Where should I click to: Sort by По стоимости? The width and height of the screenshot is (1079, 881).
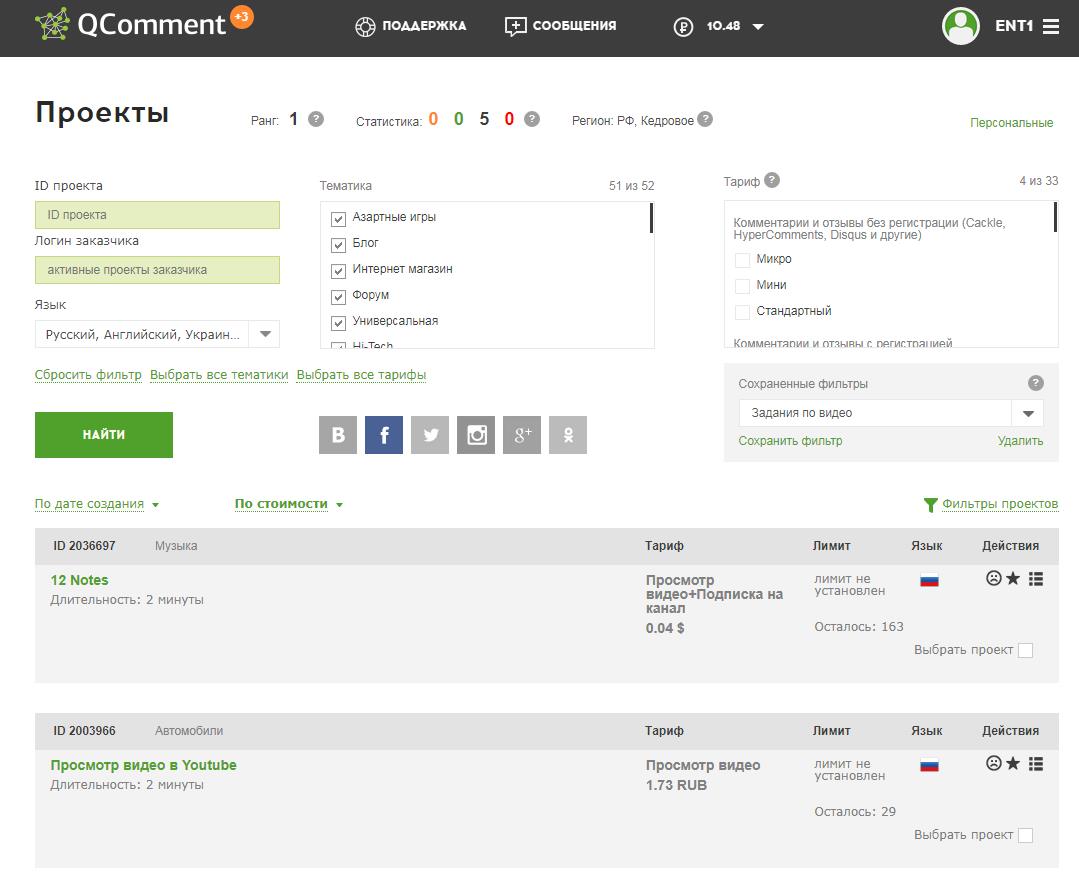coord(281,504)
